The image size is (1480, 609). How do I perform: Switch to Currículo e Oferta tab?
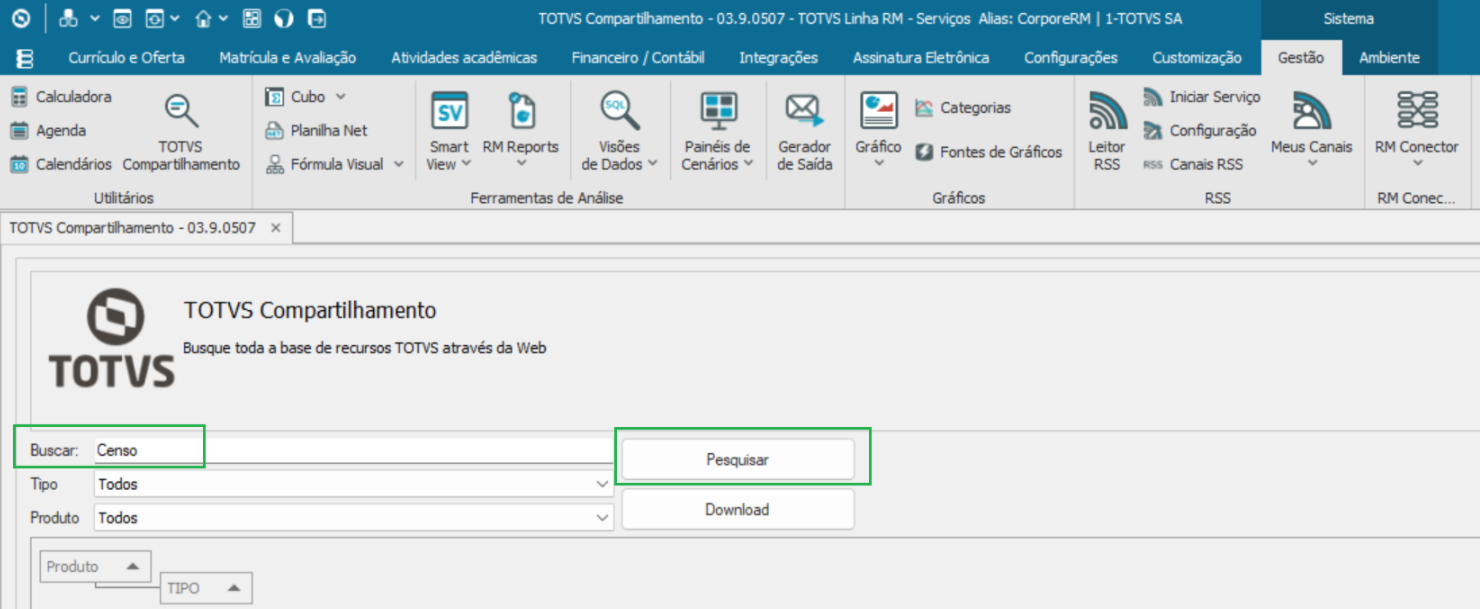click(126, 58)
